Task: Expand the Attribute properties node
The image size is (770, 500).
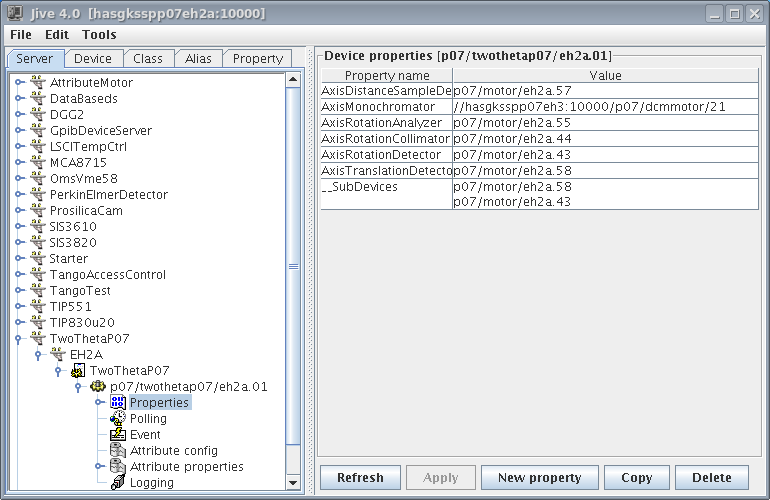Action: pyautogui.click(x=99, y=466)
